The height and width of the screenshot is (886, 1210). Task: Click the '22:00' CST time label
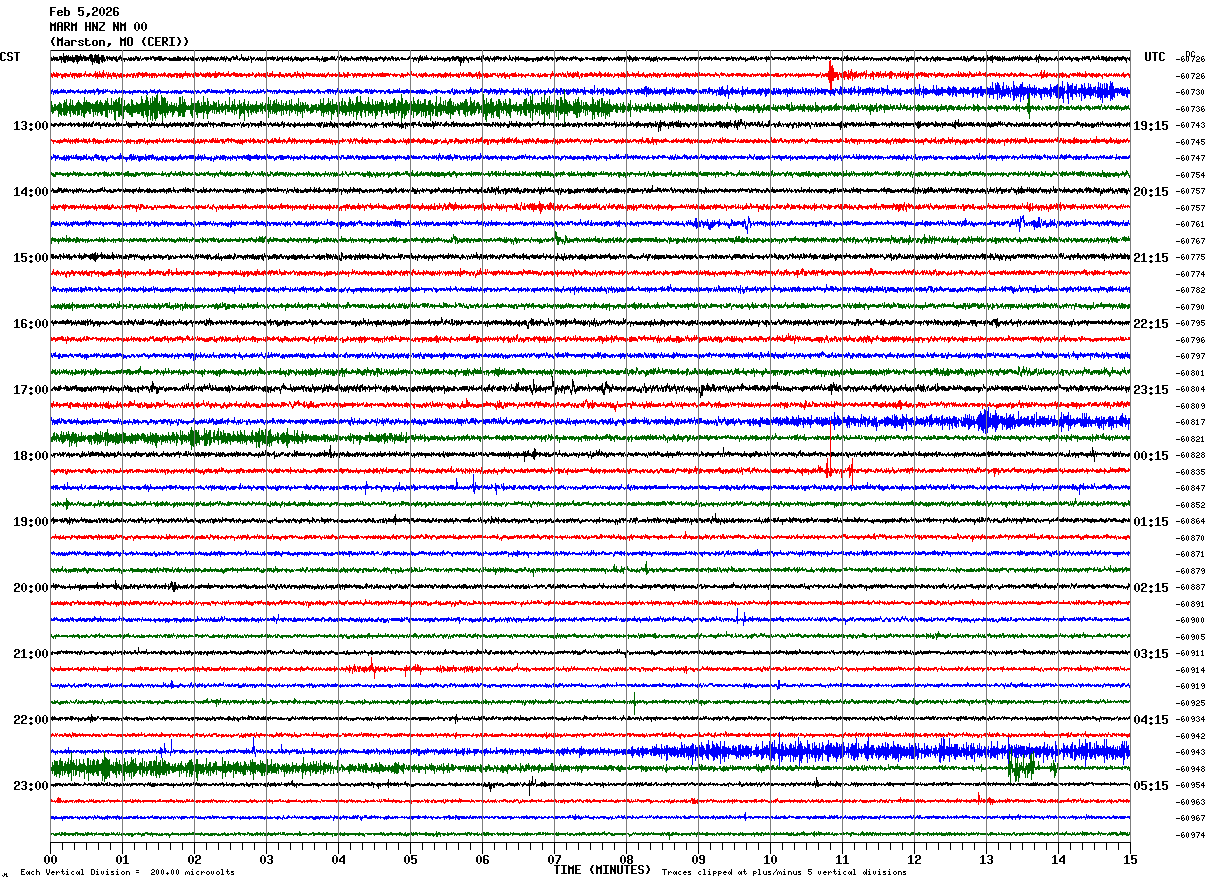point(31,720)
